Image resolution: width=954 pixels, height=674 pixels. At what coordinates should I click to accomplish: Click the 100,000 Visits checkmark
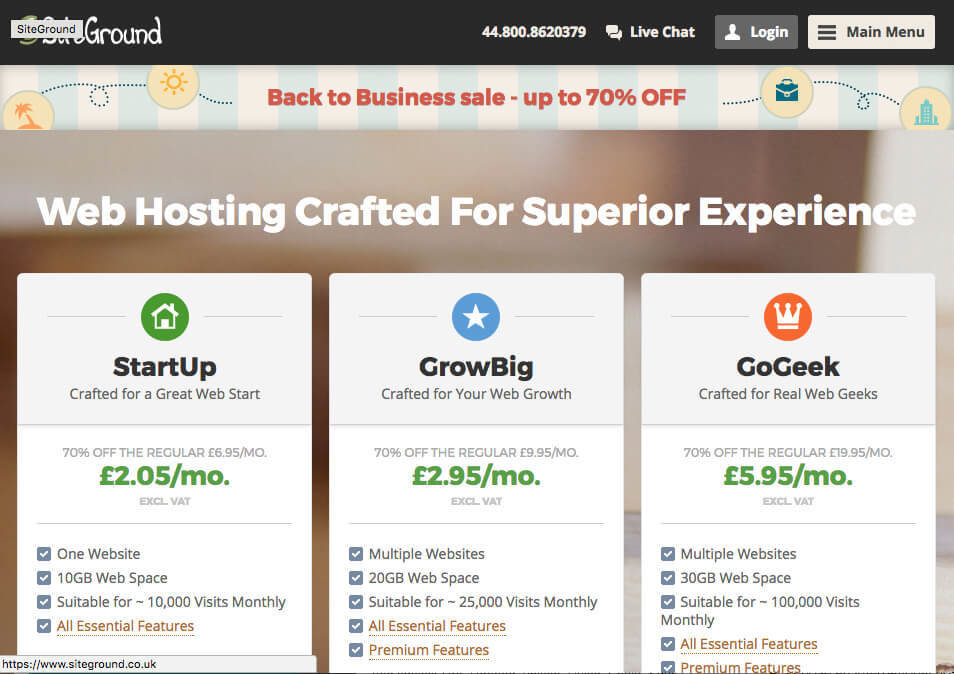coord(667,602)
